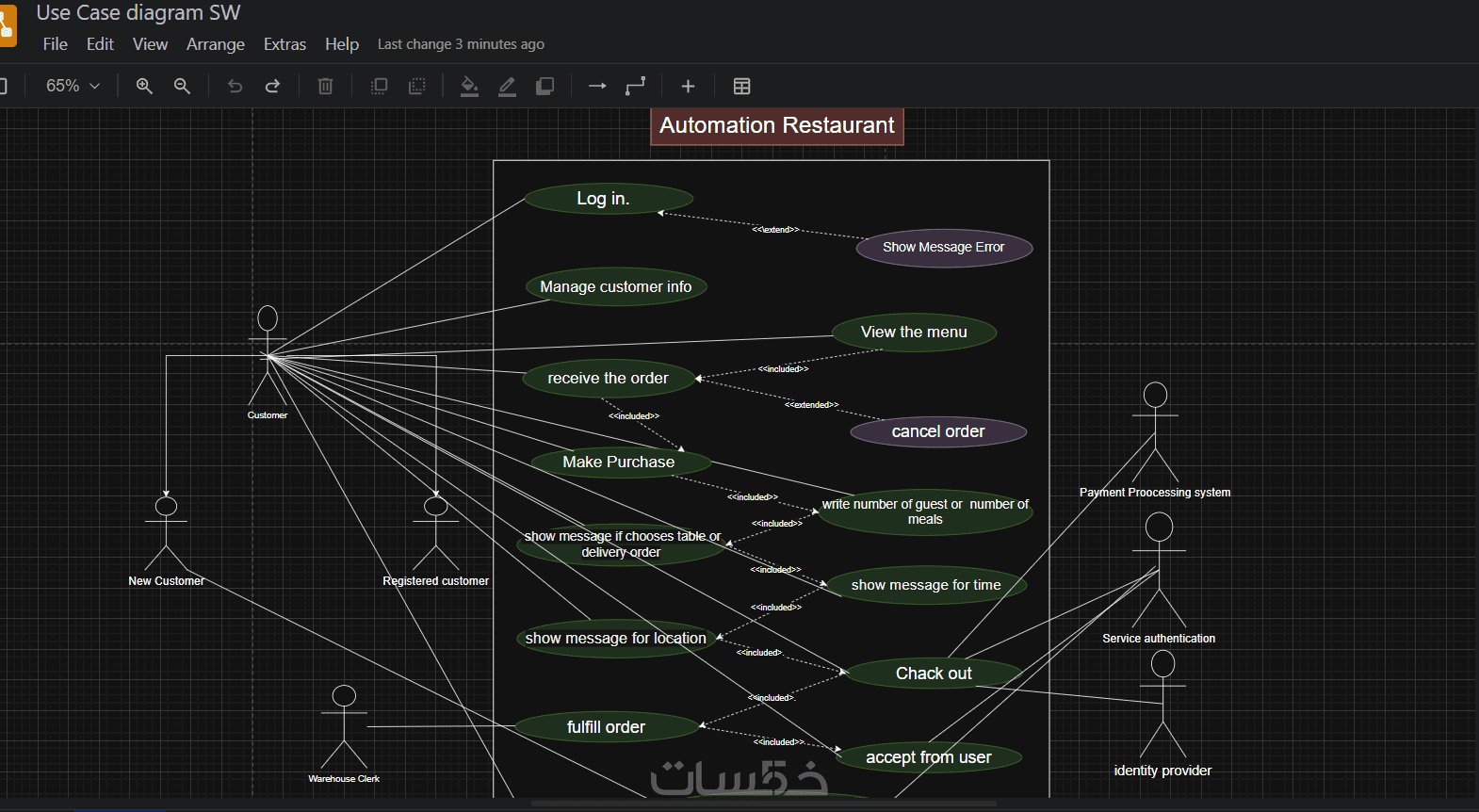The width and height of the screenshot is (1479, 812).
Task: Click the Delete trash icon
Action: (325, 86)
